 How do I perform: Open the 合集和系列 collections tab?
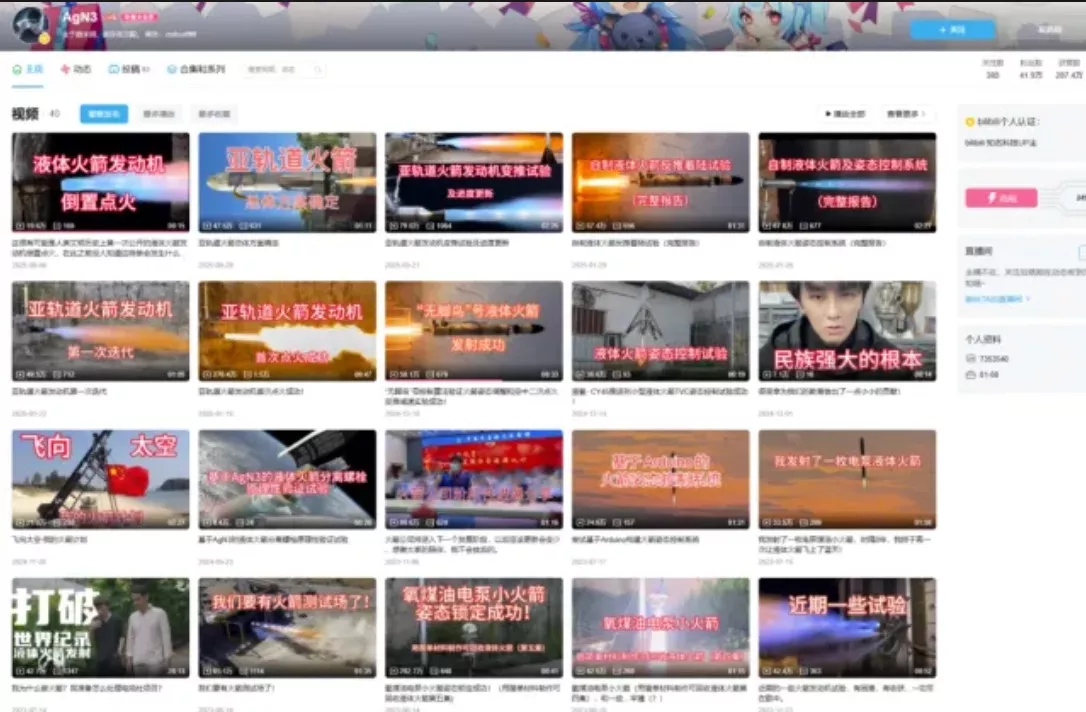(196, 70)
